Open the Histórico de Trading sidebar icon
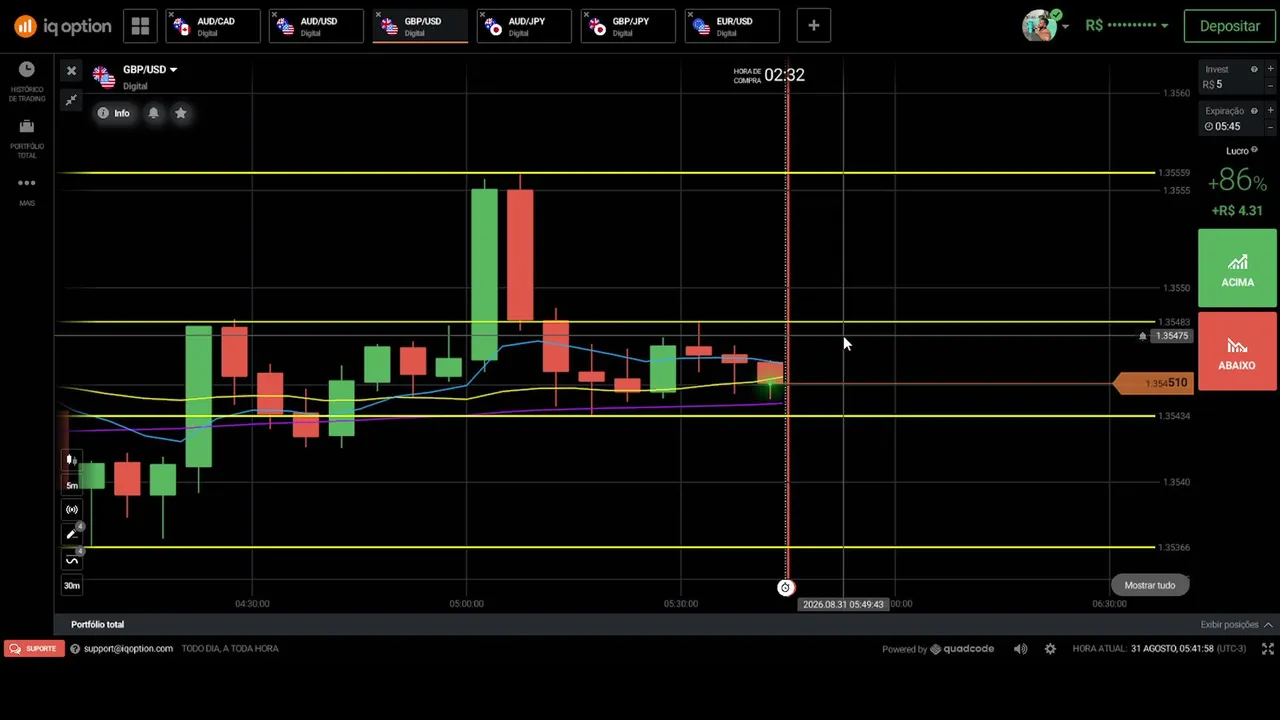The height and width of the screenshot is (720, 1280). pos(27,69)
